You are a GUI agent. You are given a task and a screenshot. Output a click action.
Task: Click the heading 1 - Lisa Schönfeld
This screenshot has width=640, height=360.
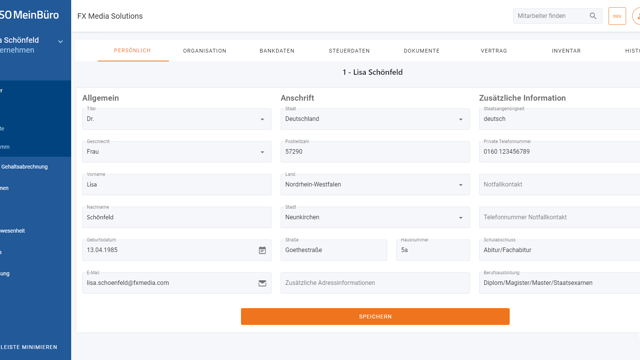pyautogui.click(x=373, y=72)
